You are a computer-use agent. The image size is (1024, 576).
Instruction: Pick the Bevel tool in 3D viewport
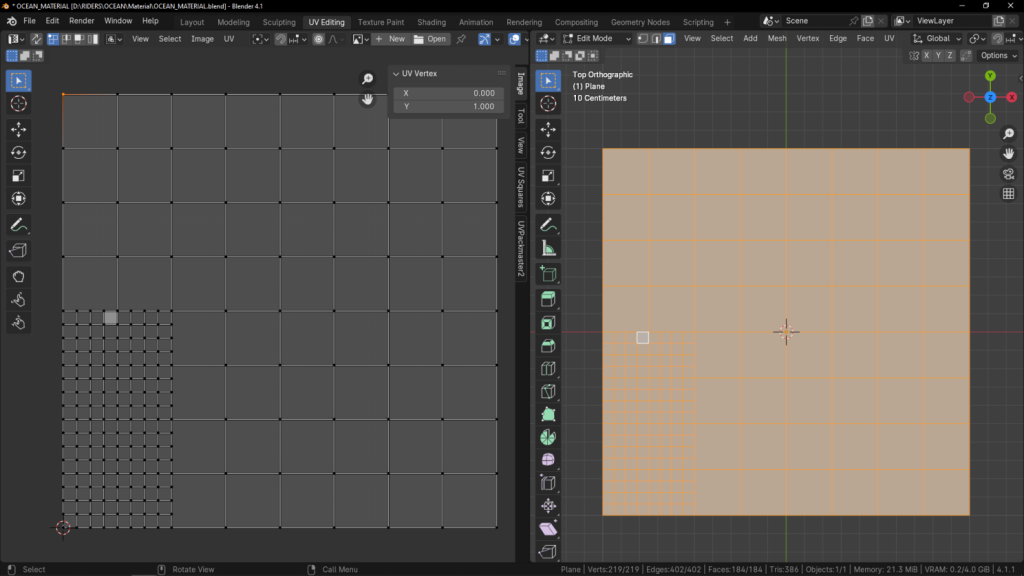point(548,346)
